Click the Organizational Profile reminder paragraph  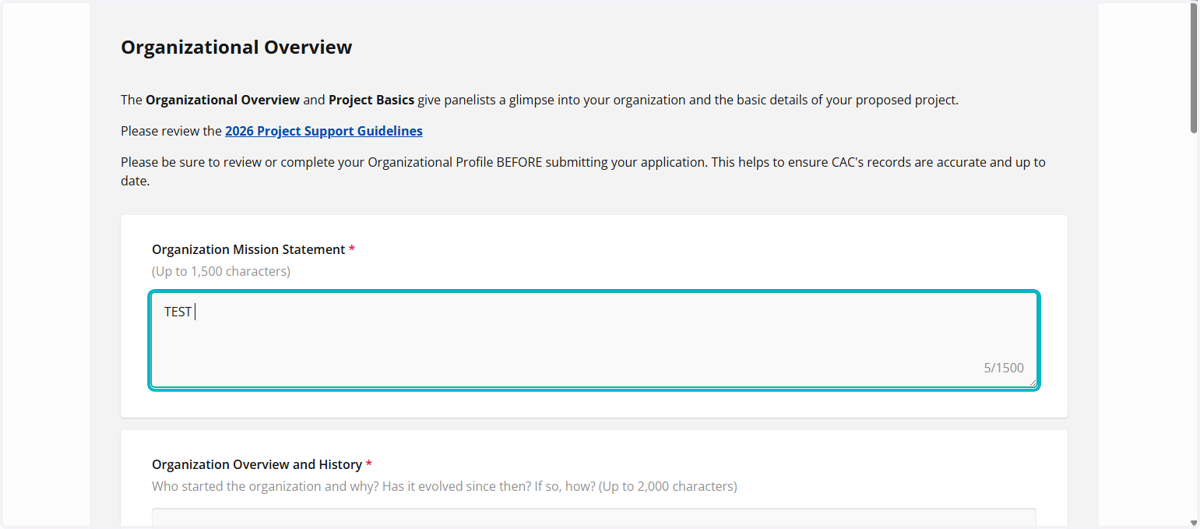[583, 171]
